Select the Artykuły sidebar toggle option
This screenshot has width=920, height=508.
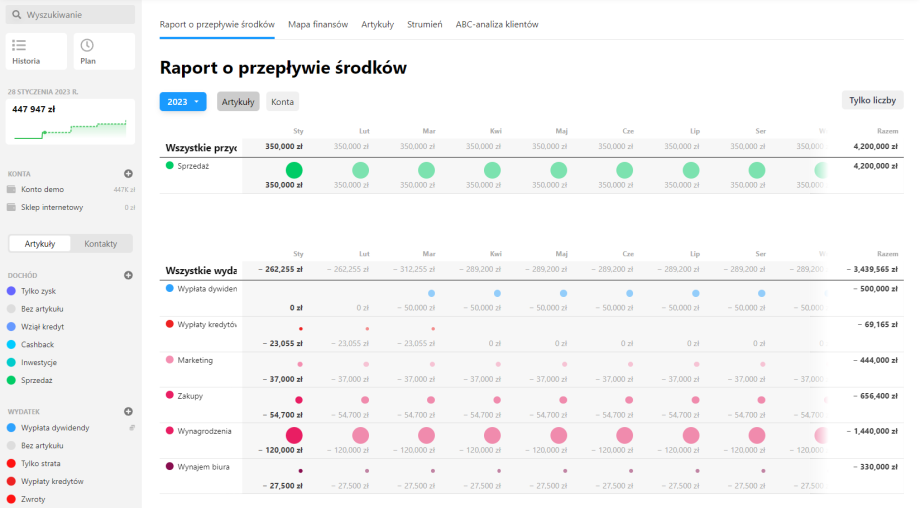[40, 244]
